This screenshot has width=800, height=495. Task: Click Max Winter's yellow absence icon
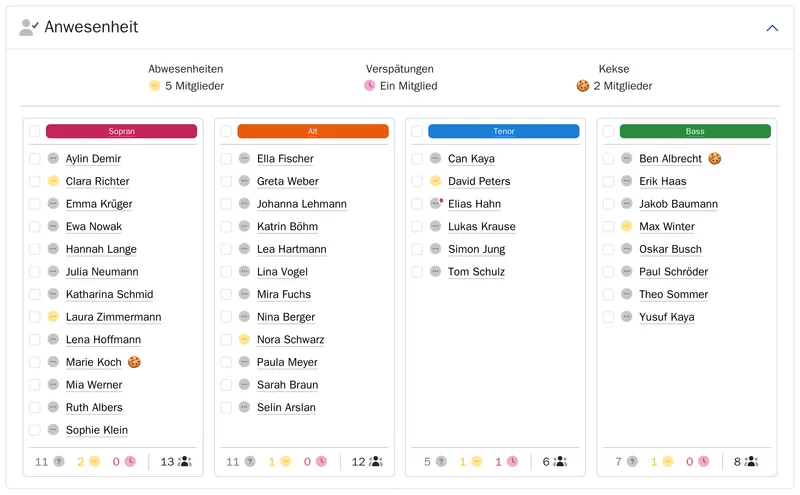[x=627, y=226]
